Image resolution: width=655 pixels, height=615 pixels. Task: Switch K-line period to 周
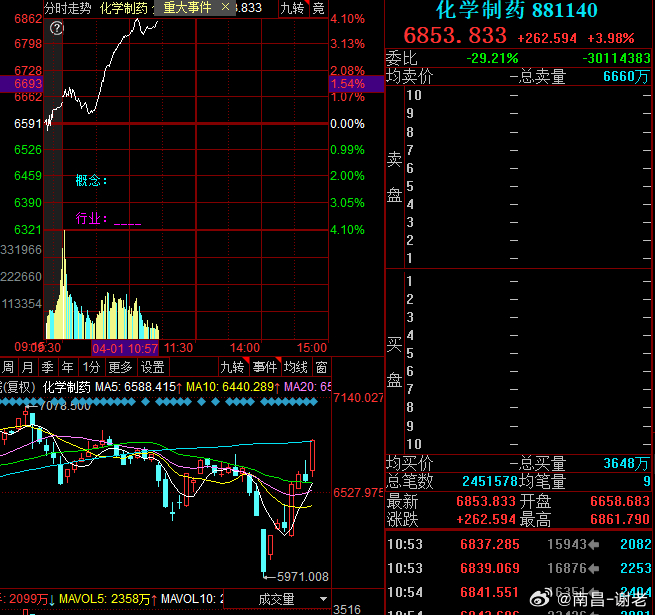8,367
